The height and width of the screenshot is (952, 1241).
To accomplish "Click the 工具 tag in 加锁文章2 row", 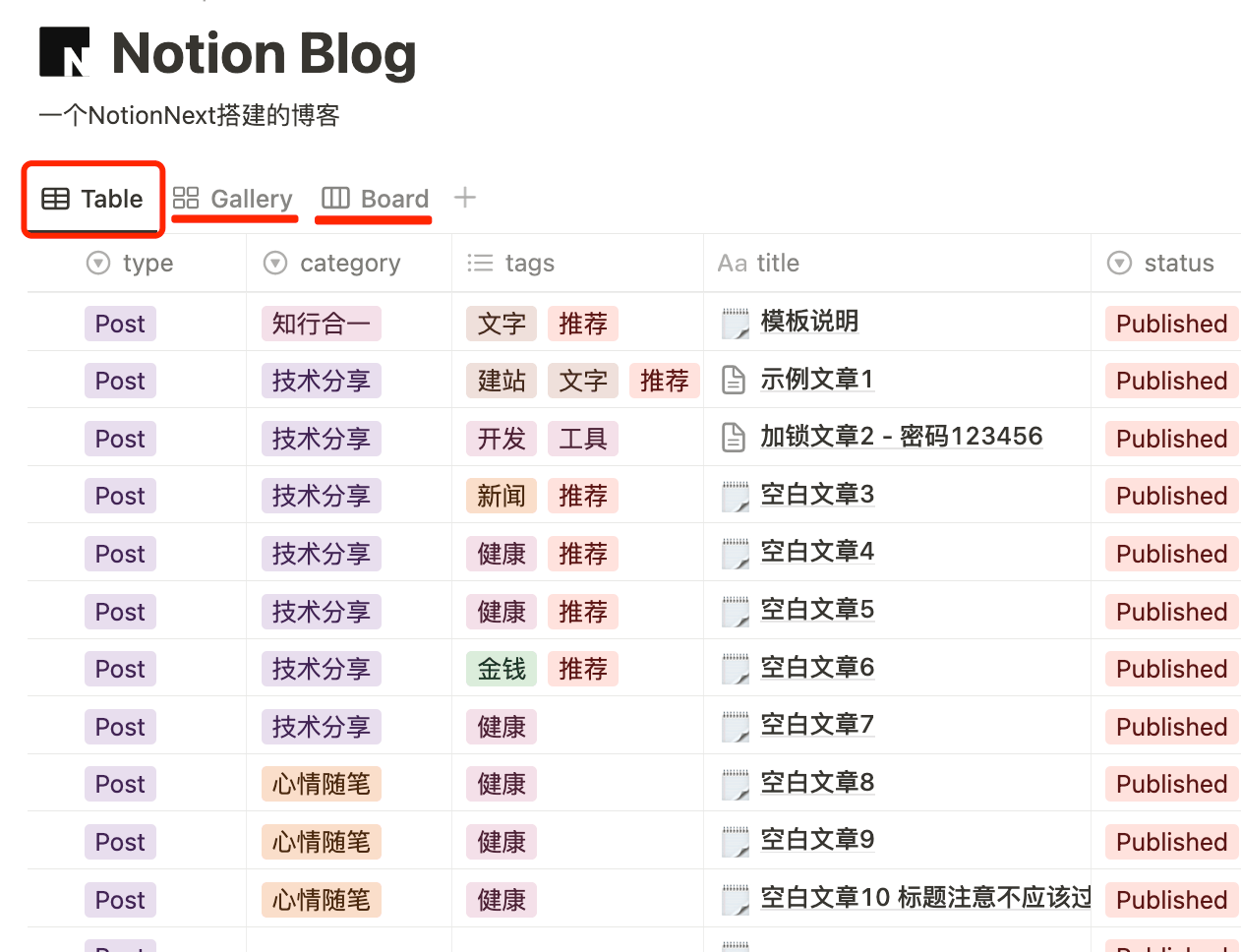I will tap(583, 439).
